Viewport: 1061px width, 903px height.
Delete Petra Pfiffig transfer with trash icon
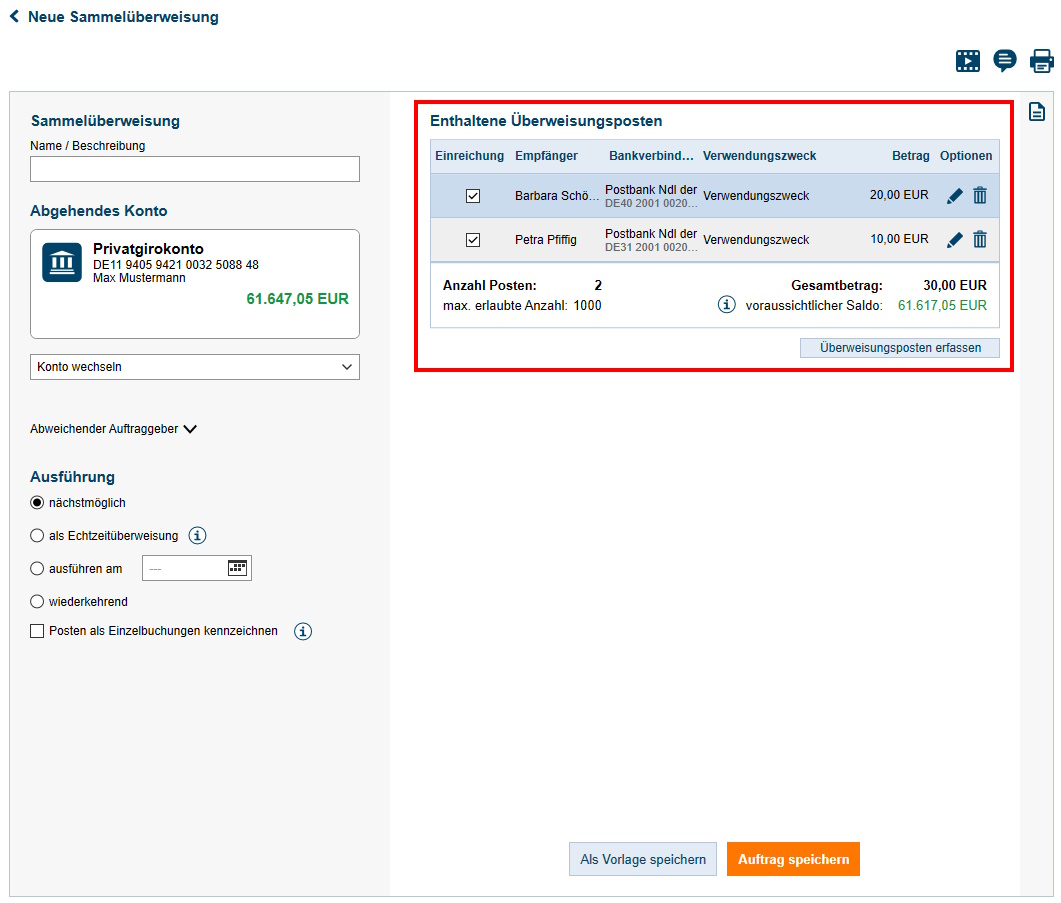(980, 239)
